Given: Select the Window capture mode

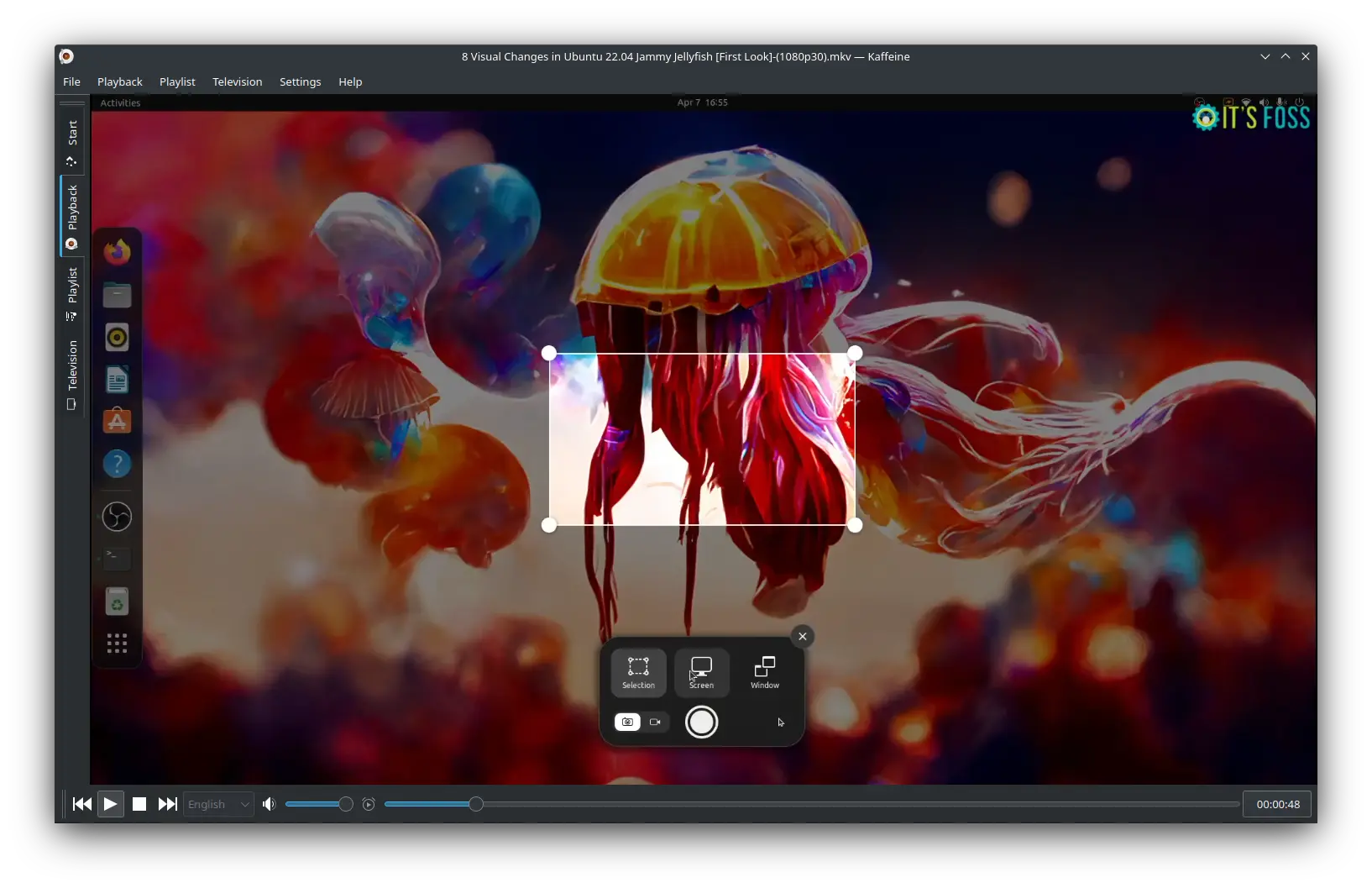Looking at the screenshot, I should point(764,673).
